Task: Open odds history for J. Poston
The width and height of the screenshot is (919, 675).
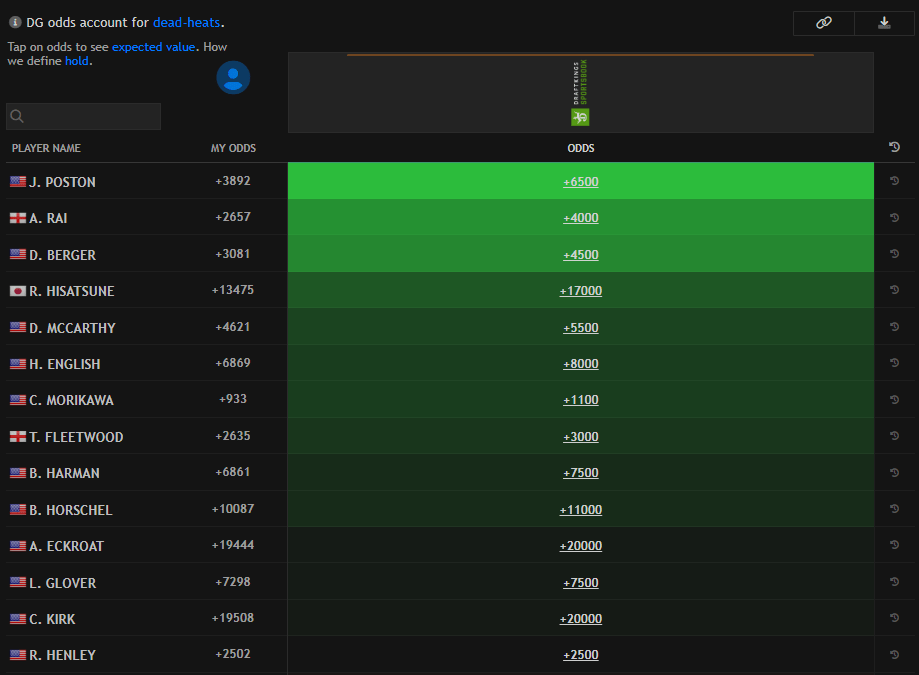Action: 894,181
